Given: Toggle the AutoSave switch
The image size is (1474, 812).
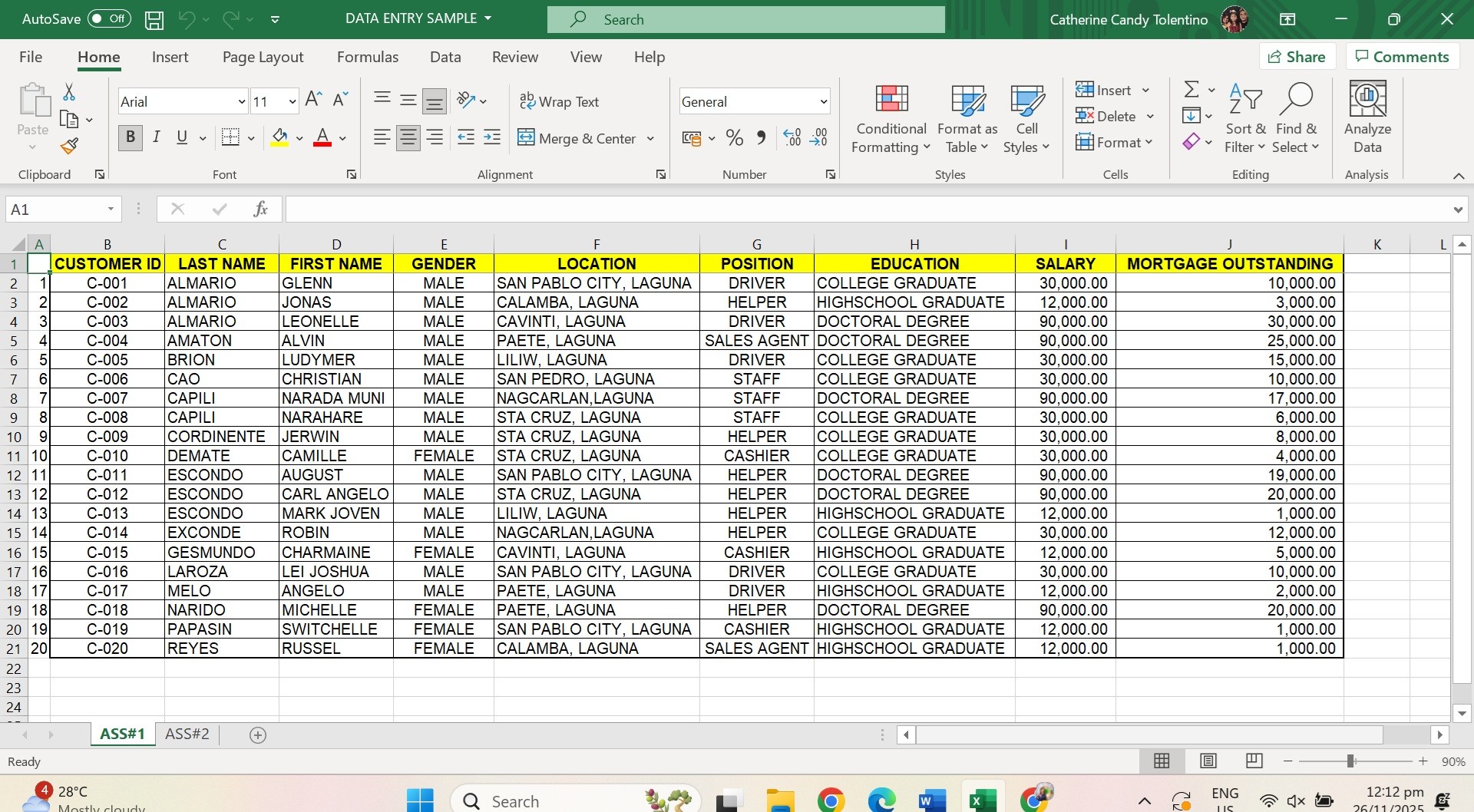Looking at the screenshot, I should pyautogui.click(x=108, y=19).
